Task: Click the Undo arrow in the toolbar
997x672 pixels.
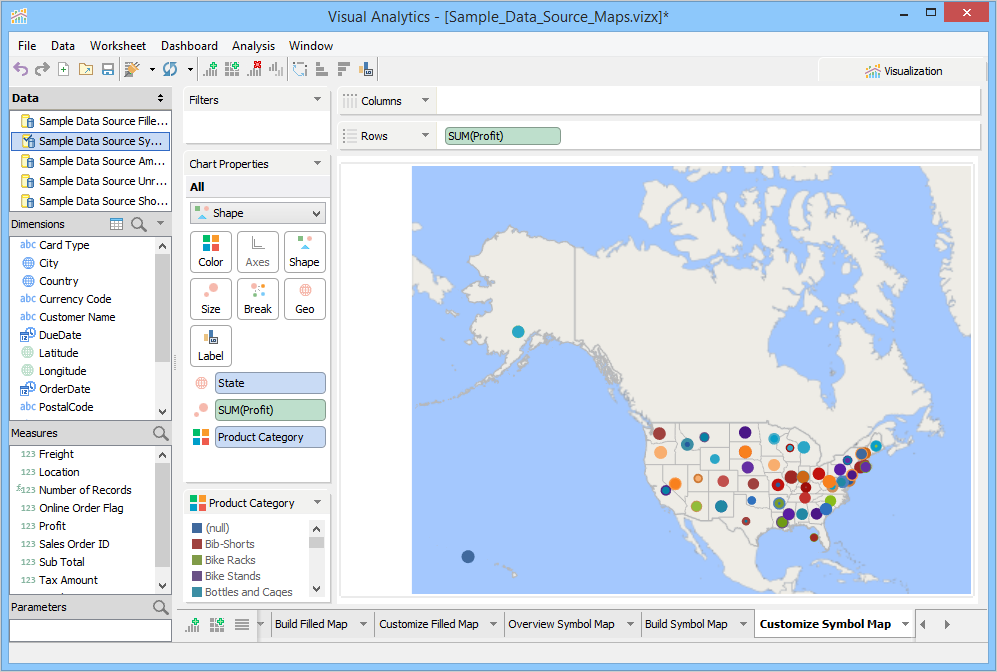Action: (20, 69)
